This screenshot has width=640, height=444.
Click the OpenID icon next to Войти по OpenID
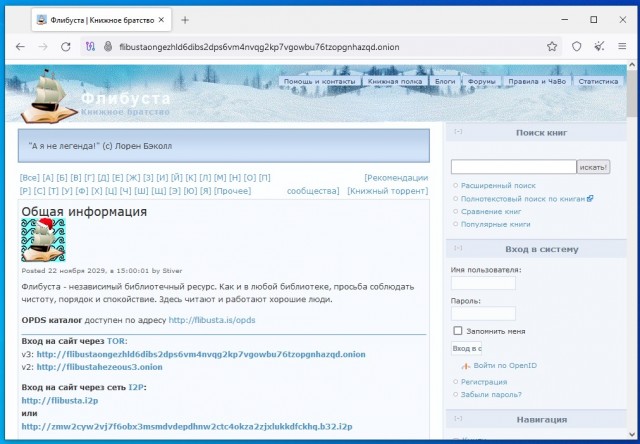[466, 366]
